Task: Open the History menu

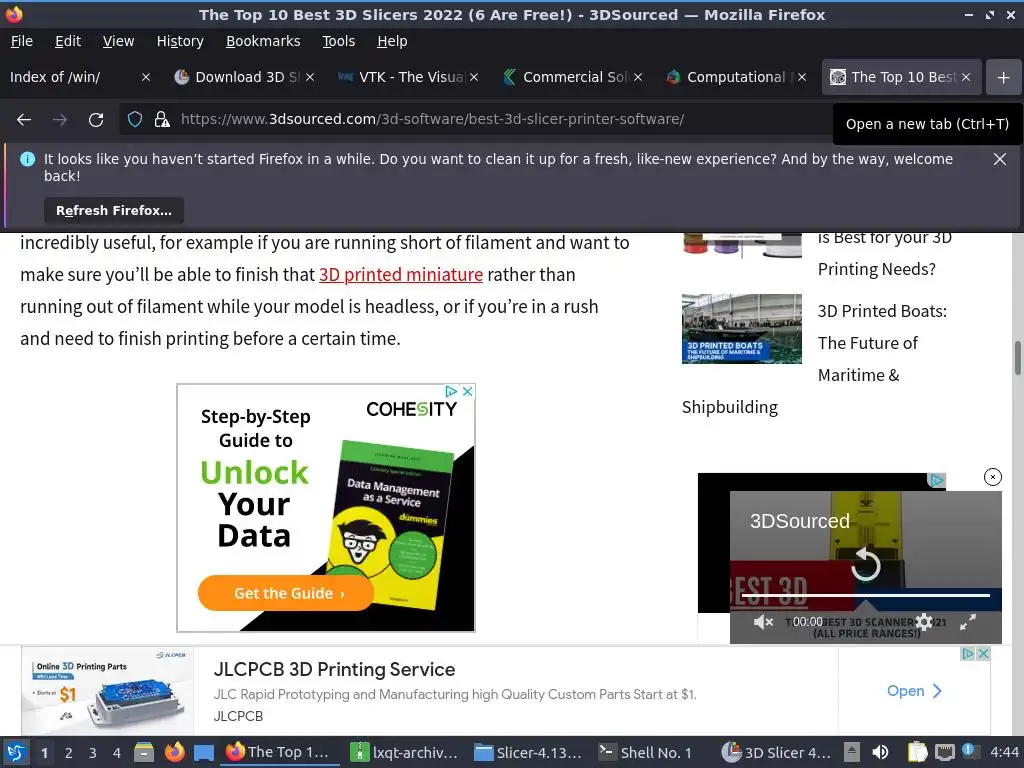Action: click(x=180, y=41)
